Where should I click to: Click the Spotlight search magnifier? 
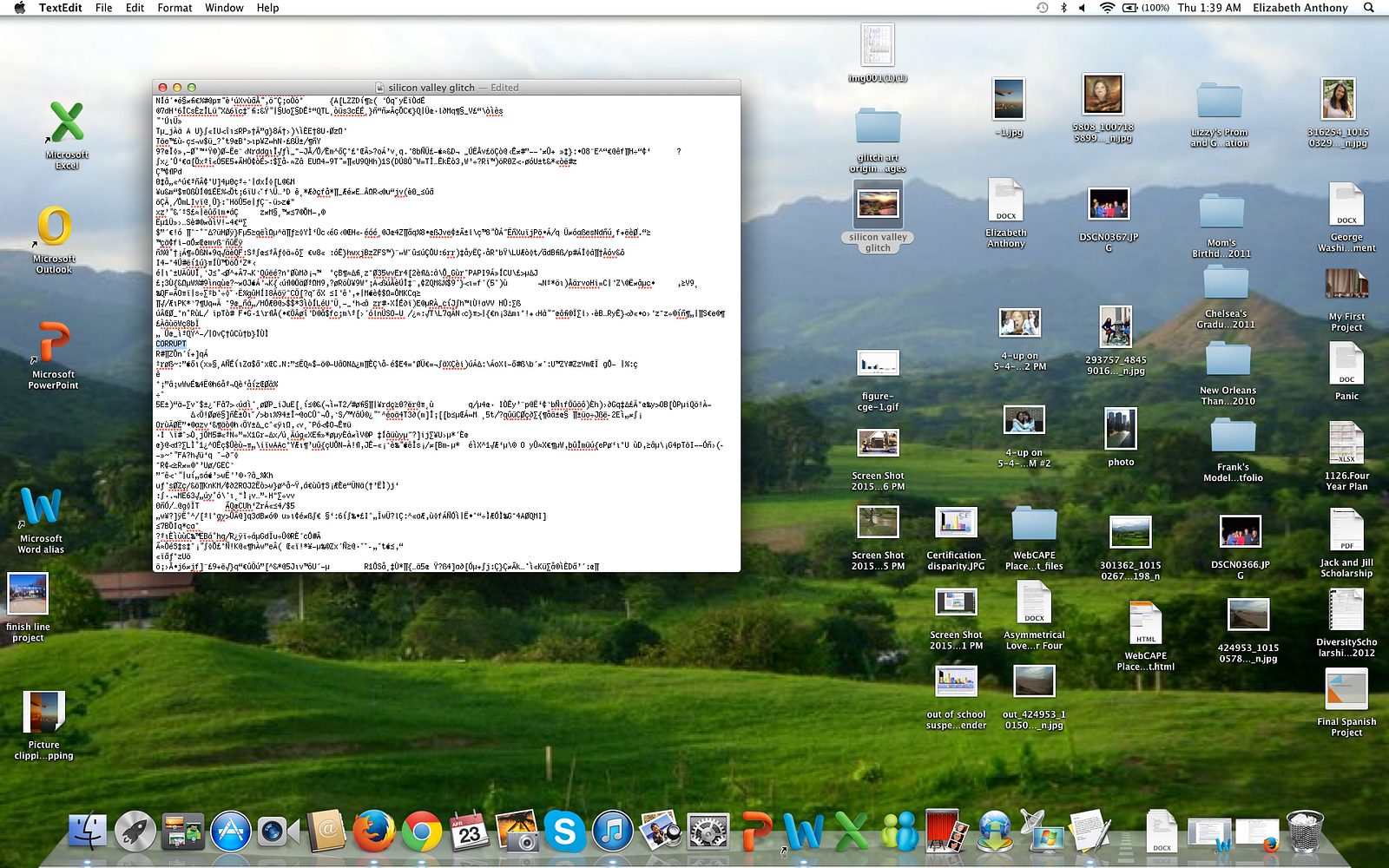[x=1369, y=8]
